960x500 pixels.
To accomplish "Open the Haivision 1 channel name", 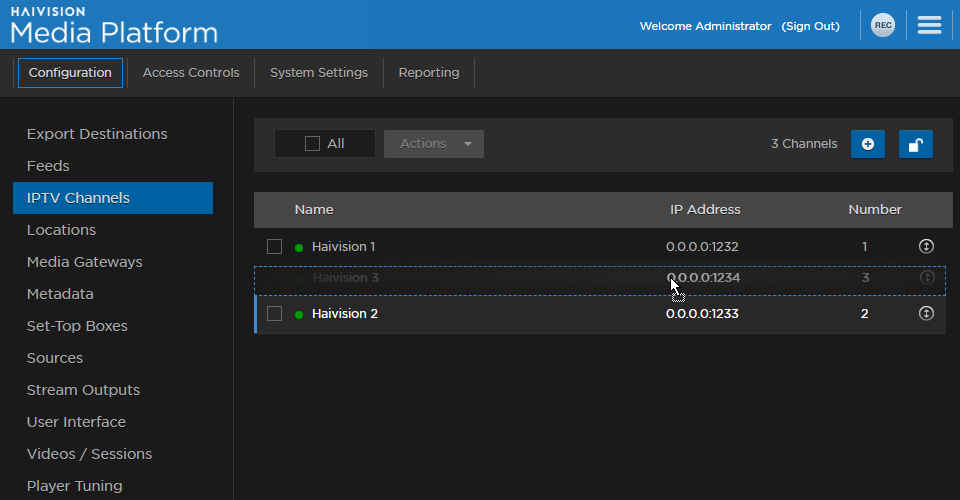I will pos(344,246).
